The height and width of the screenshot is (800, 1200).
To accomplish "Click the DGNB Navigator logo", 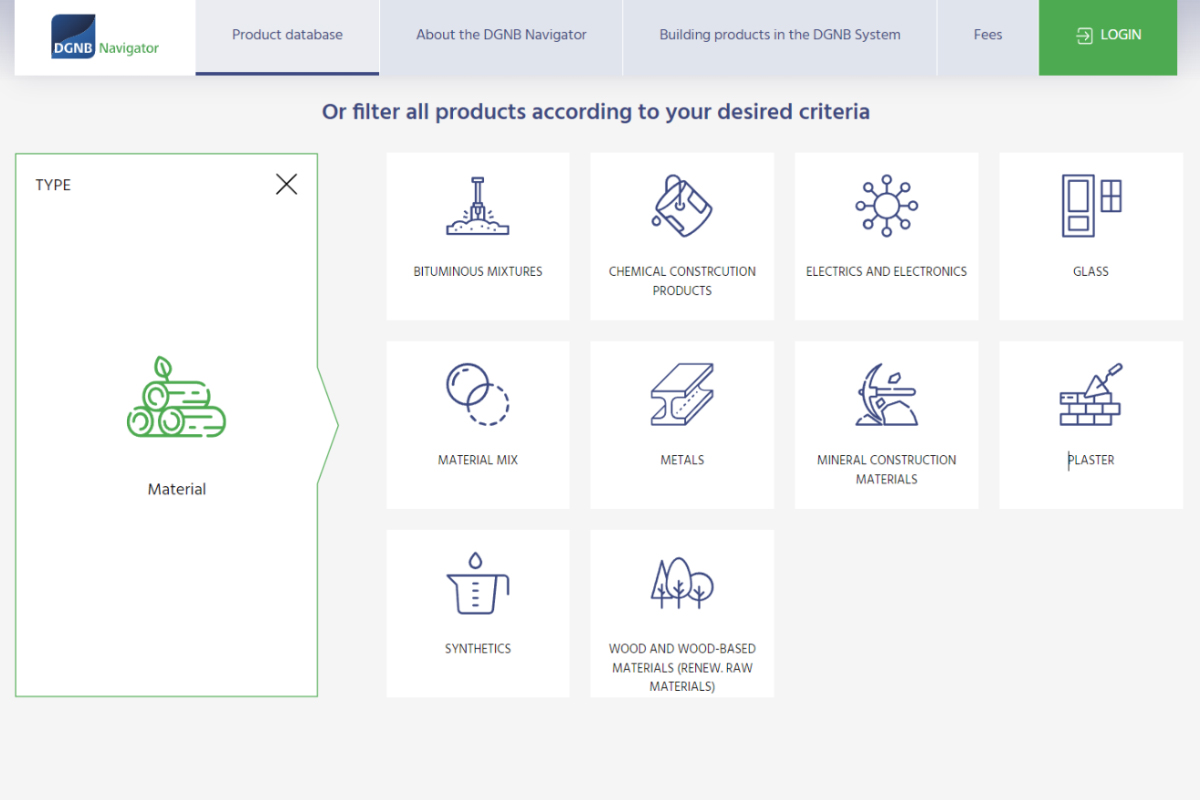I will point(105,37).
